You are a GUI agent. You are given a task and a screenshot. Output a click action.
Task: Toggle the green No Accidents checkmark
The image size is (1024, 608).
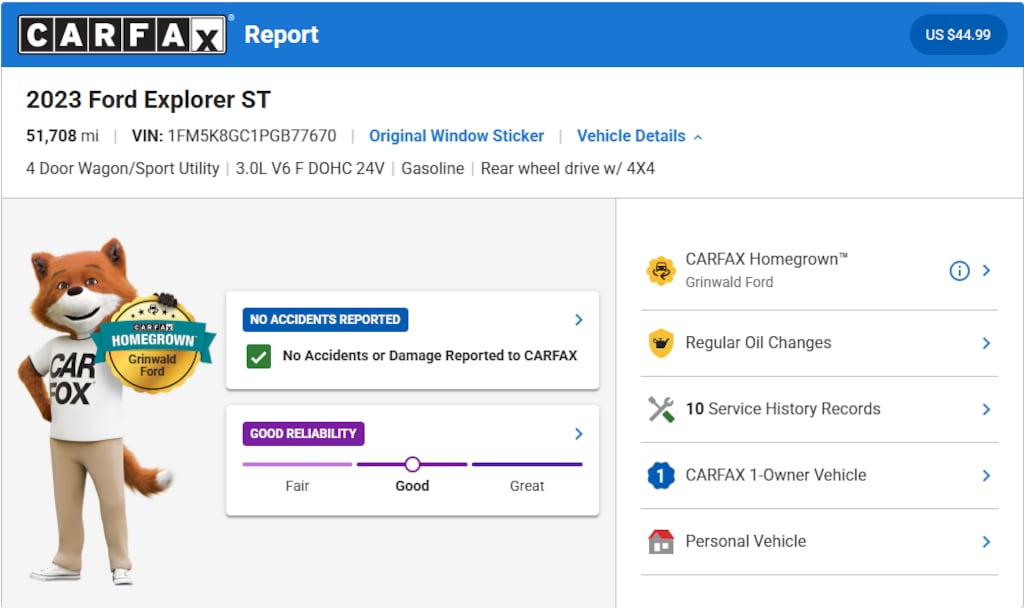[259, 356]
